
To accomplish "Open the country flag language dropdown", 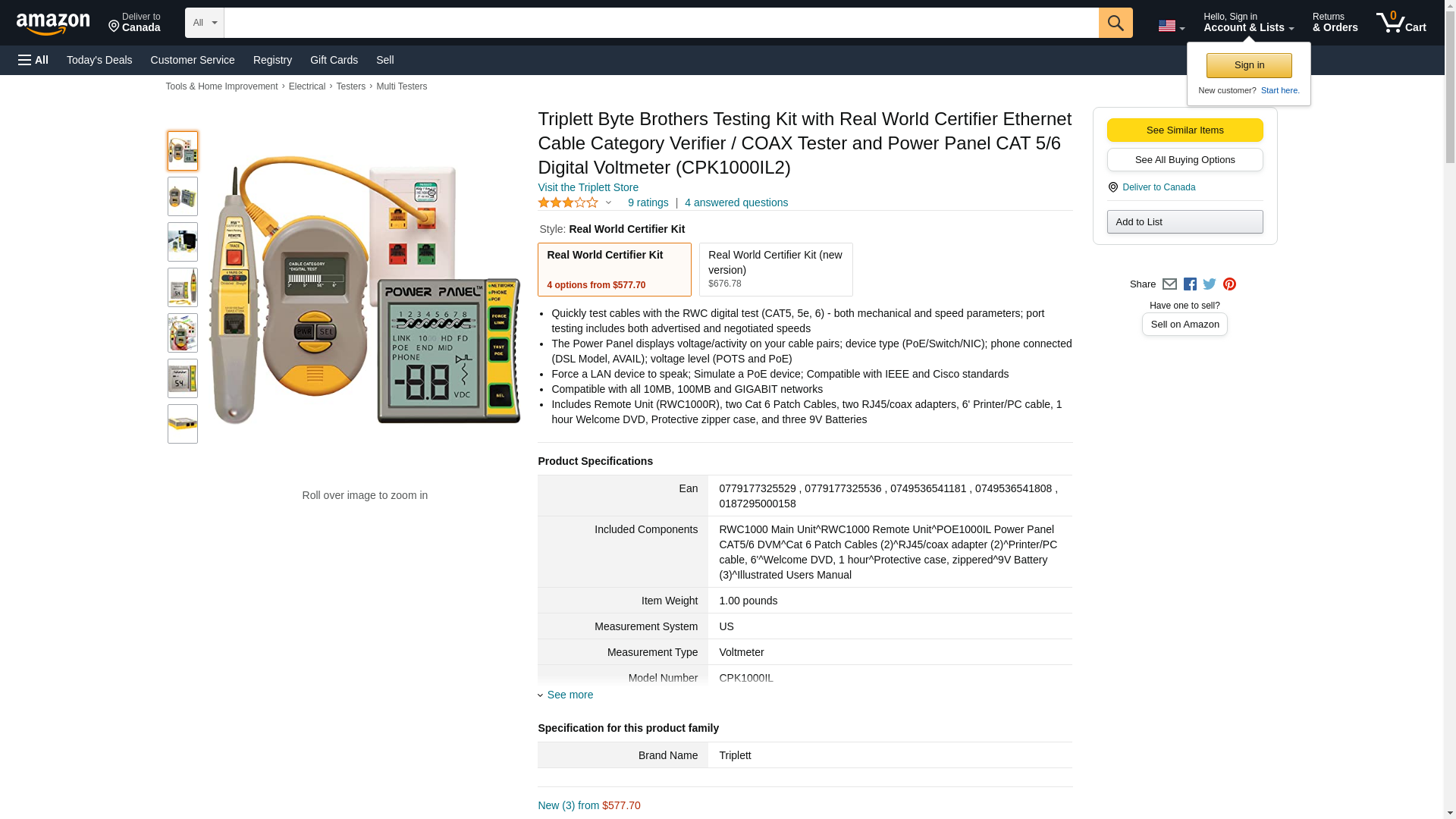I will [x=1171, y=26].
